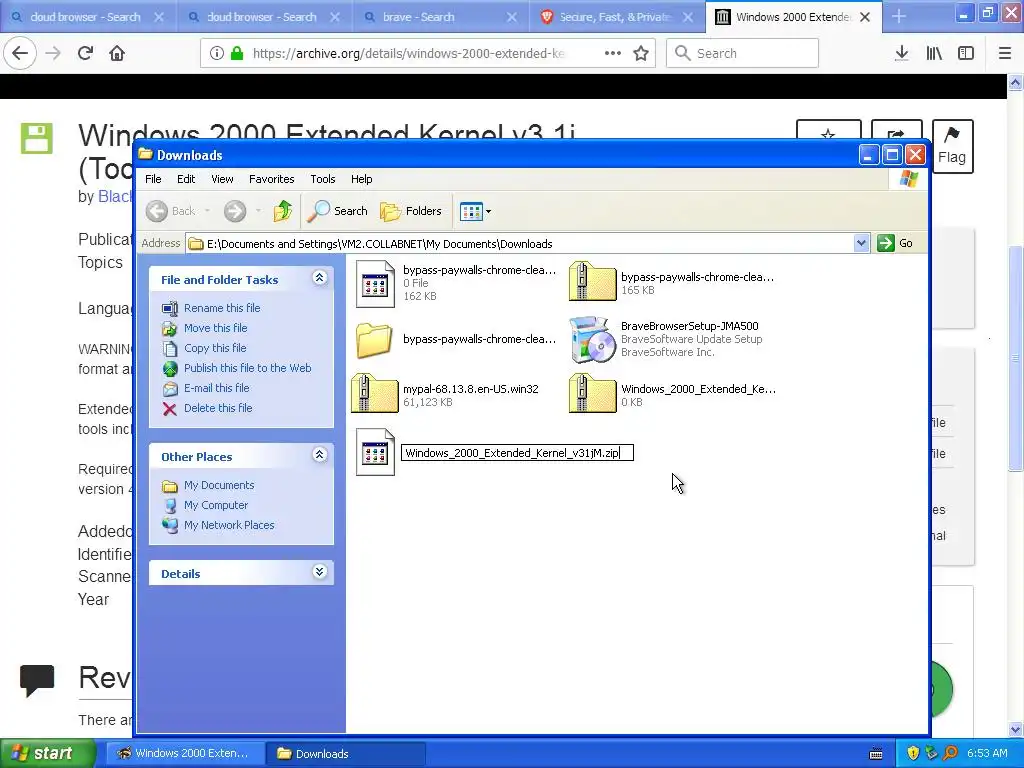Open the Firefox Downloads arrow icon
The width and height of the screenshot is (1024, 768).
point(902,53)
